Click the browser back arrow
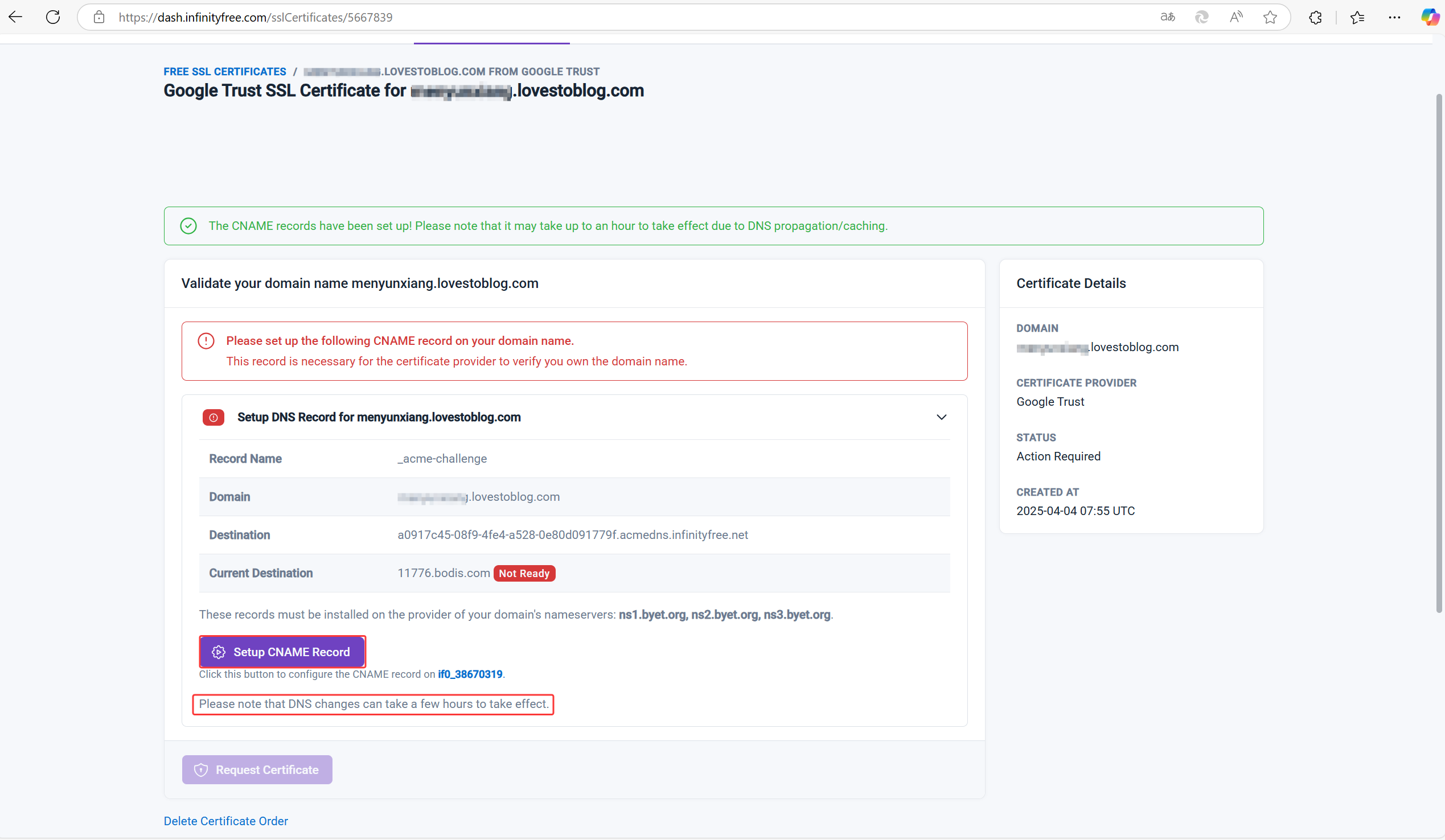Viewport: 1445px width, 840px height. (x=15, y=17)
